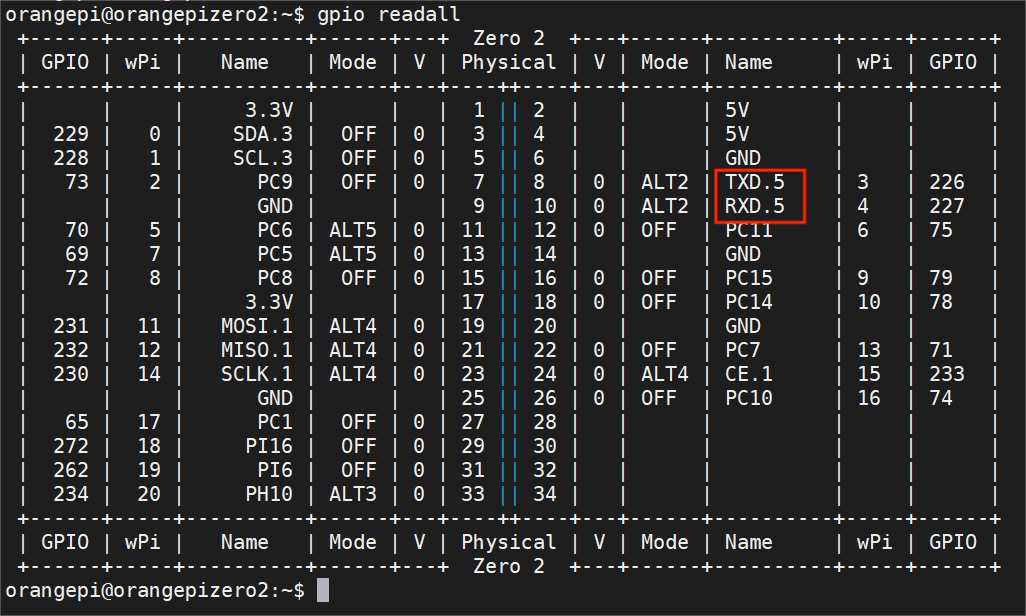Click GPIO number 230 beside SCLK.1
Image resolution: width=1026 pixels, height=616 pixels.
[71, 374]
